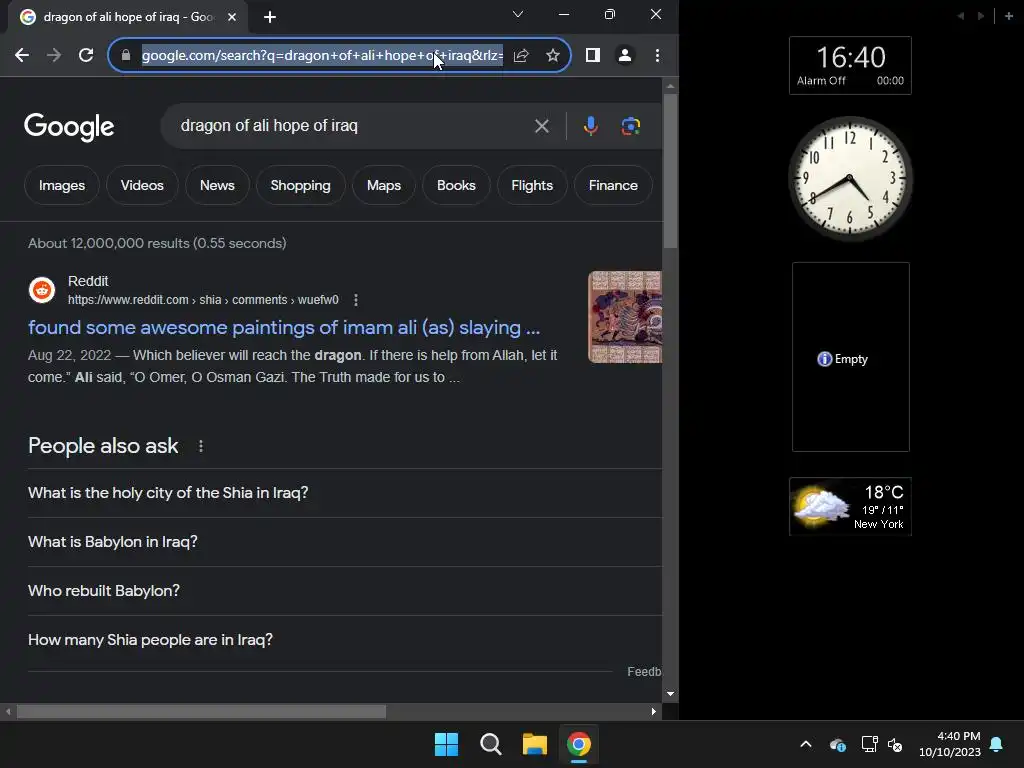Viewport: 1024px width, 768px height.
Task: Open the New York weather widget
Action: click(850, 507)
